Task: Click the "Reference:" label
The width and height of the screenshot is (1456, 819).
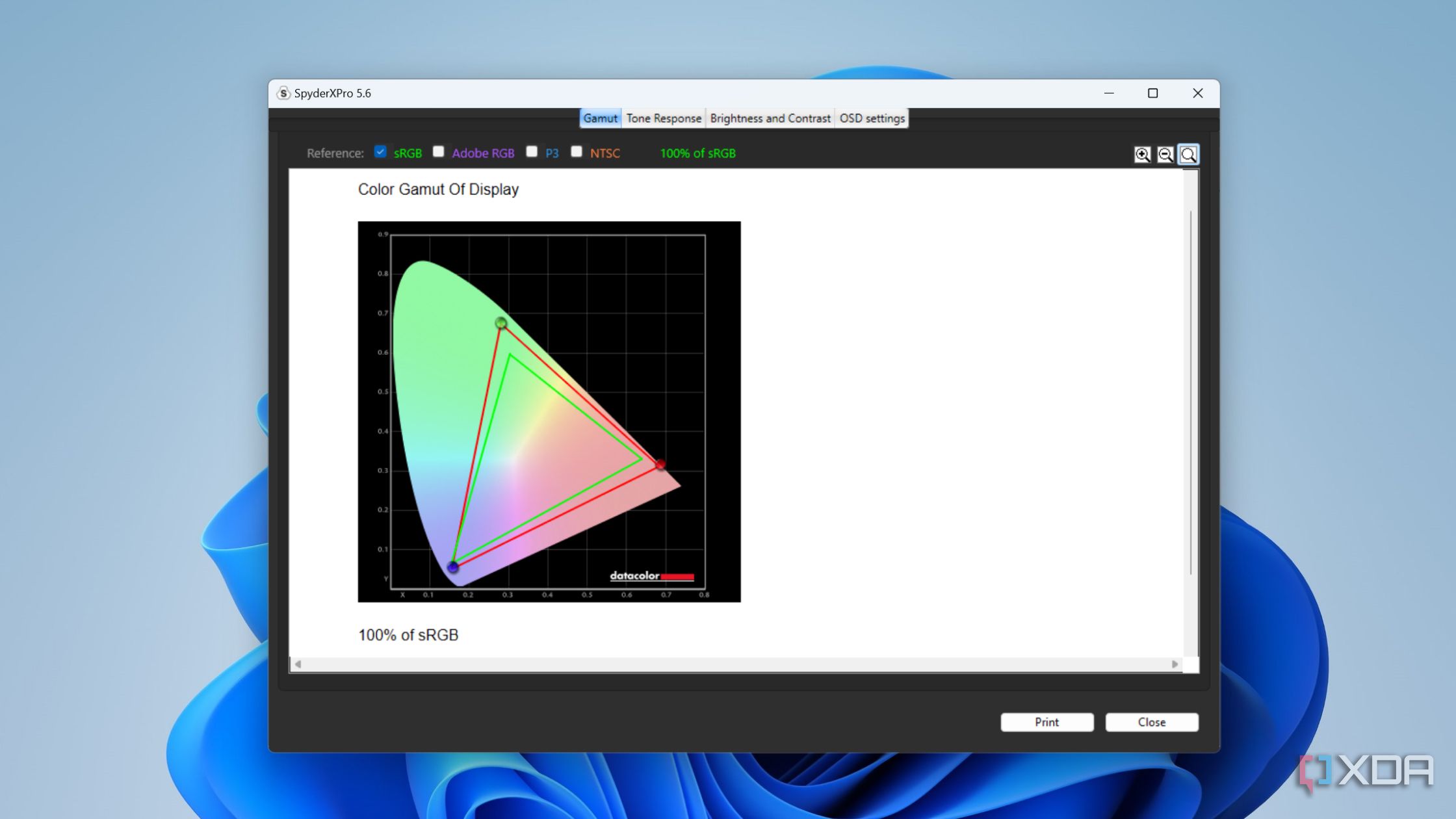Action: coord(335,153)
